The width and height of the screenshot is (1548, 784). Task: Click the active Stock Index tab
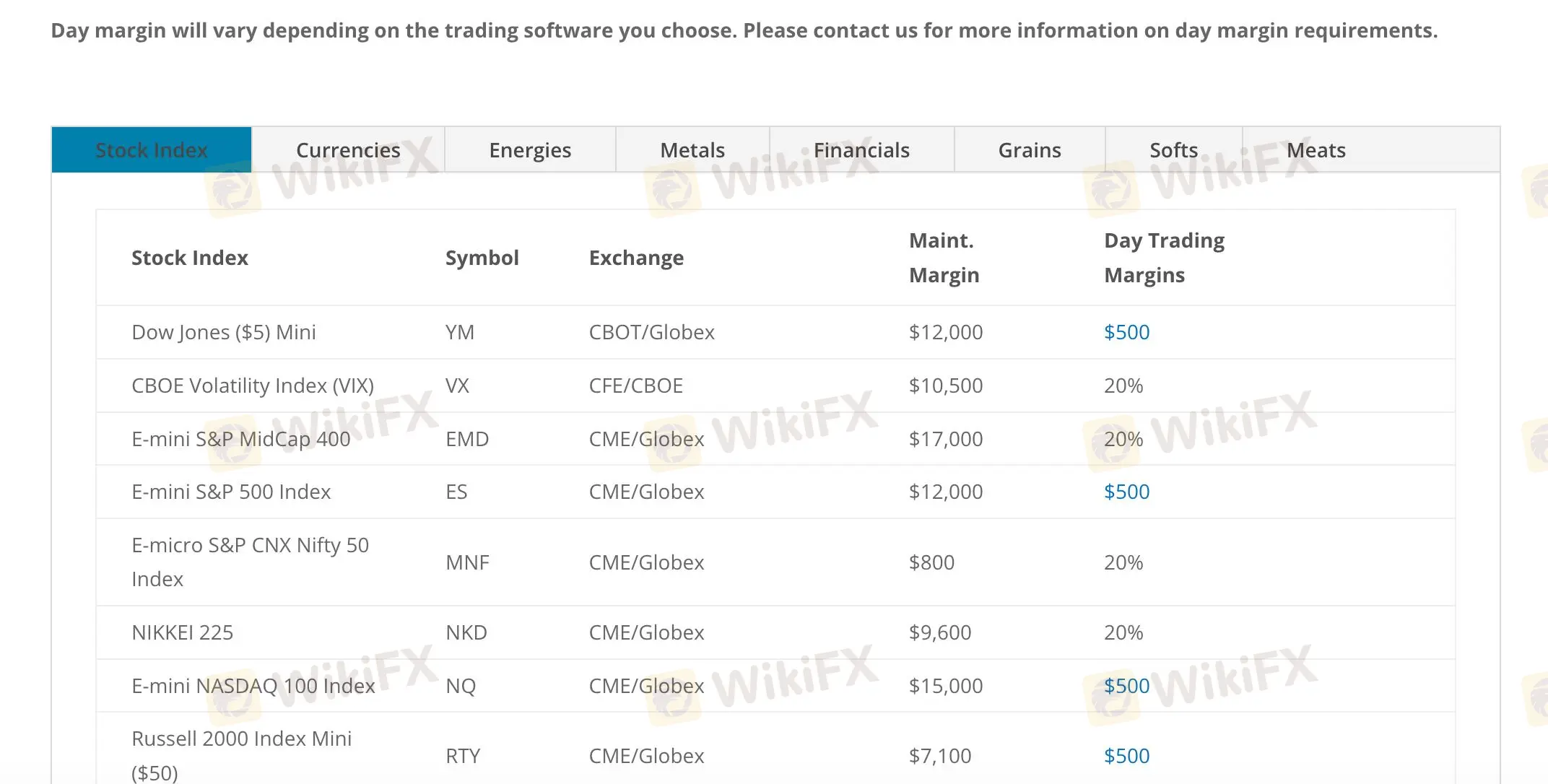[152, 150]
